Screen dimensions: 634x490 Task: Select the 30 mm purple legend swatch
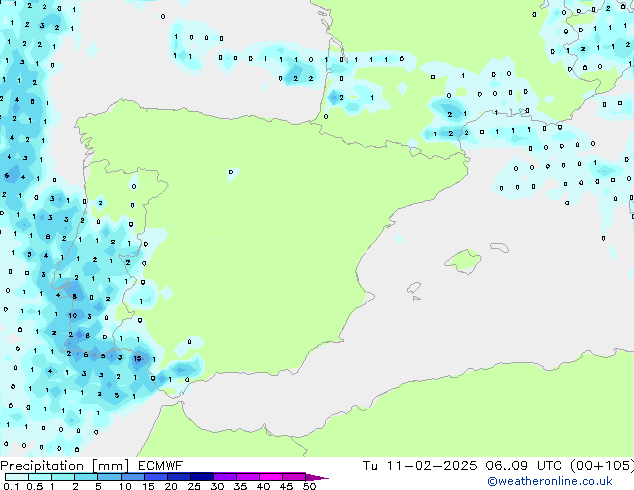227,477
